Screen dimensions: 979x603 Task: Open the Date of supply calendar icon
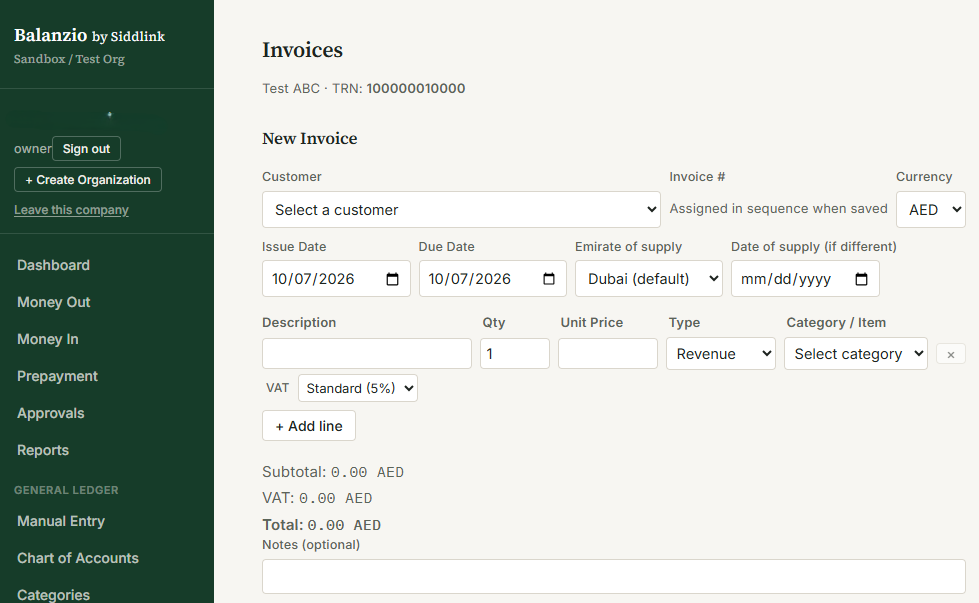861,279
